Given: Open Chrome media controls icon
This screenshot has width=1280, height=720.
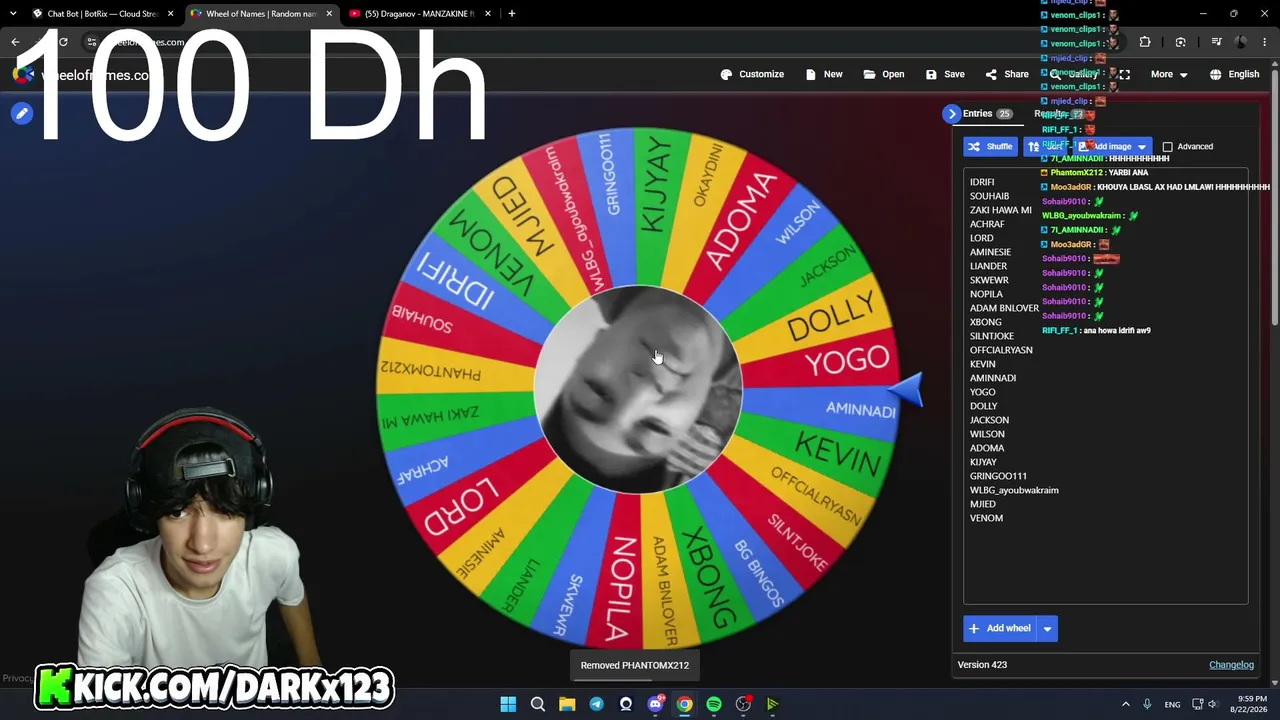Looking at the screenshot, I should [x=1216, y=42].
